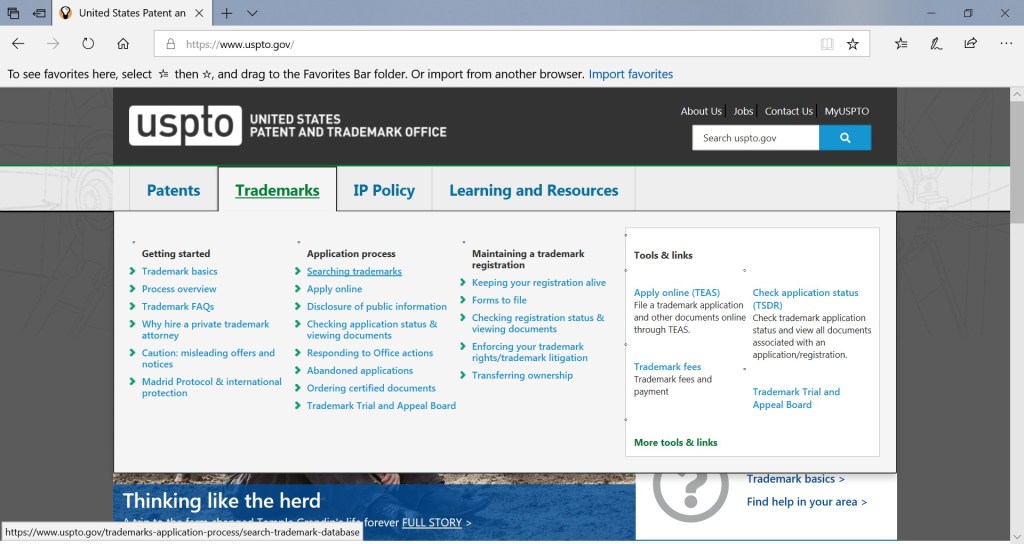Click the Set tabs aside icon
This screenshot has width=1024, height=544.
click(39, 13)
